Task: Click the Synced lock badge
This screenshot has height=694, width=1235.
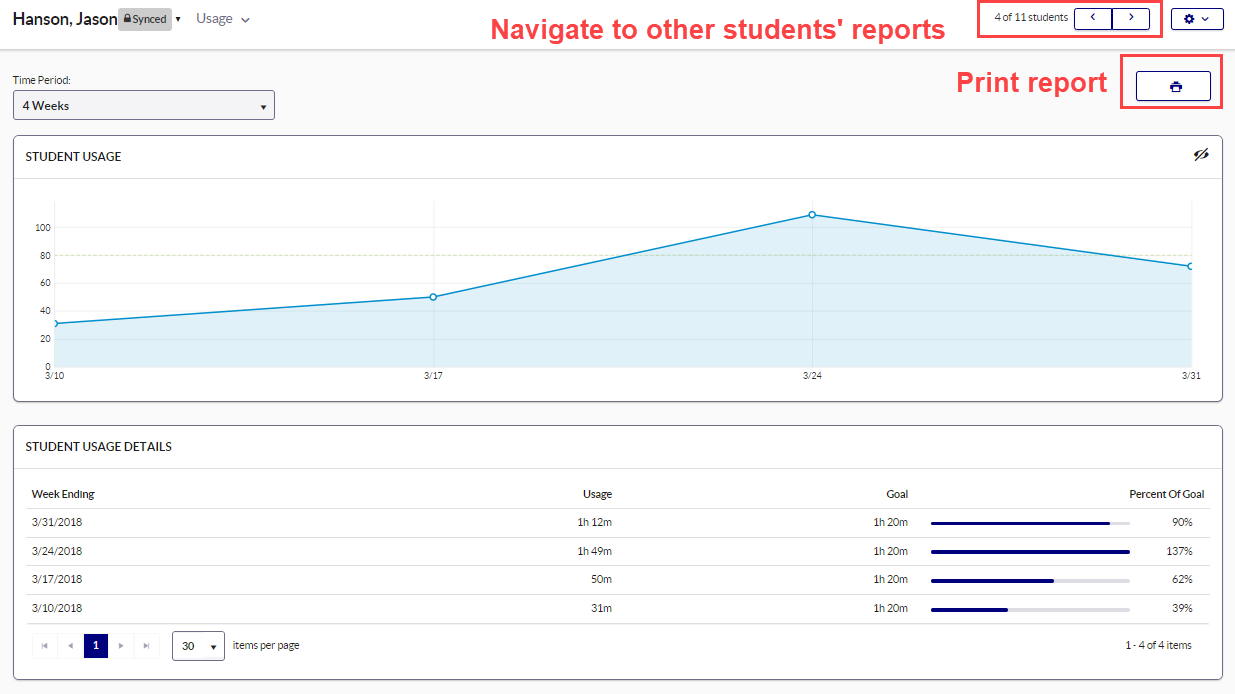Action: tap(144, 18)
